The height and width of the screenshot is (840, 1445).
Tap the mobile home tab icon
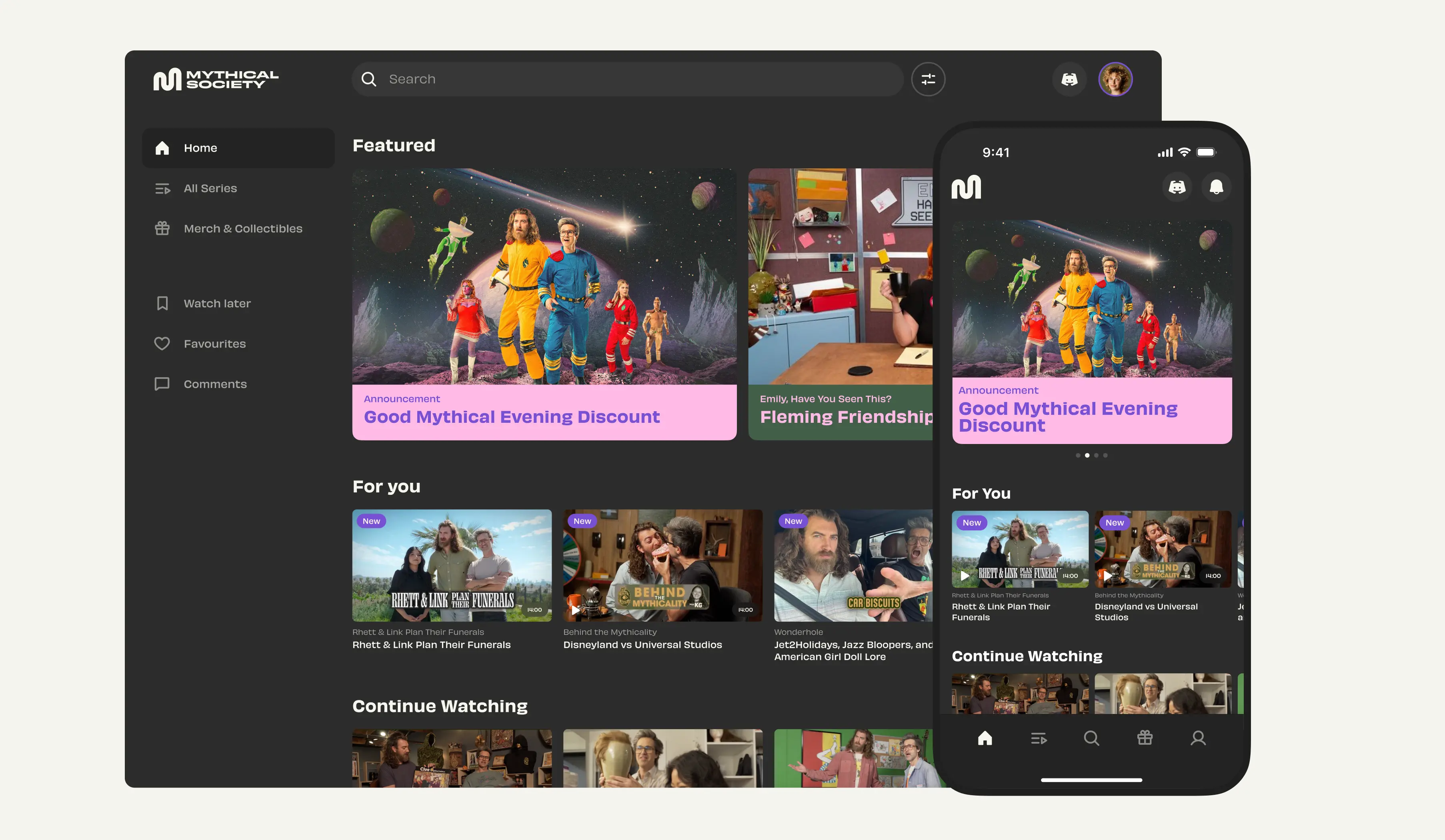(x=985, y=738)
